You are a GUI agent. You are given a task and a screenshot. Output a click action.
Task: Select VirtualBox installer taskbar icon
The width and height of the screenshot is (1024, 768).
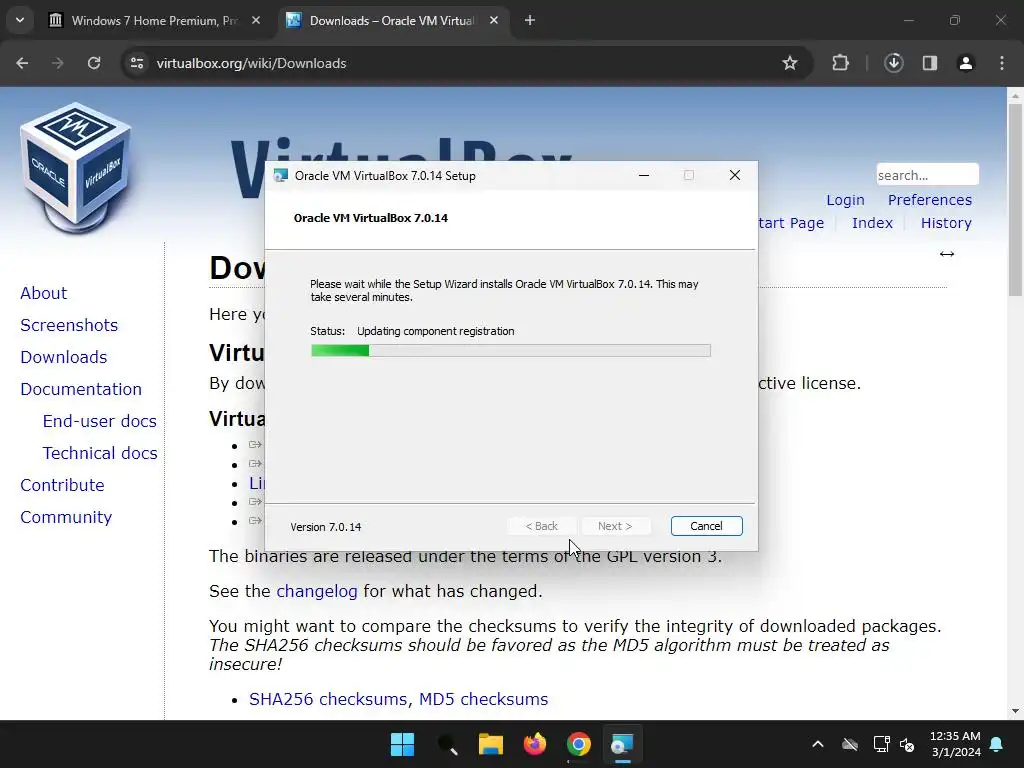(622, 744)
